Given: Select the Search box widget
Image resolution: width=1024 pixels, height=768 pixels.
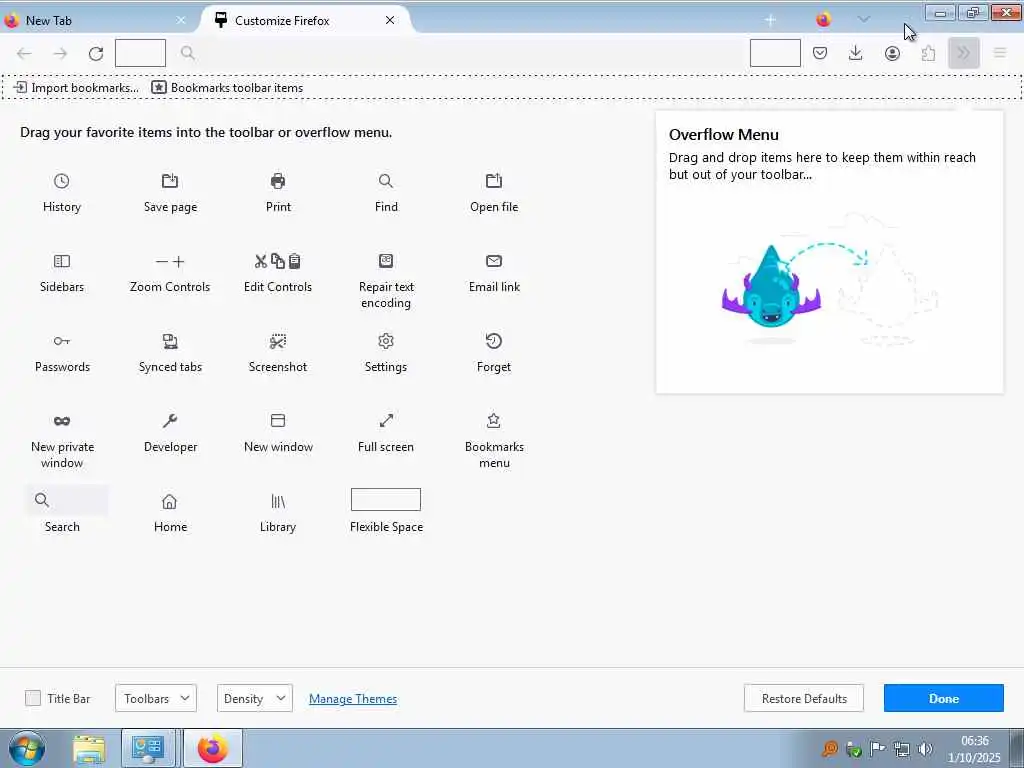Looking at the screenshot, I should coord(67,500).
